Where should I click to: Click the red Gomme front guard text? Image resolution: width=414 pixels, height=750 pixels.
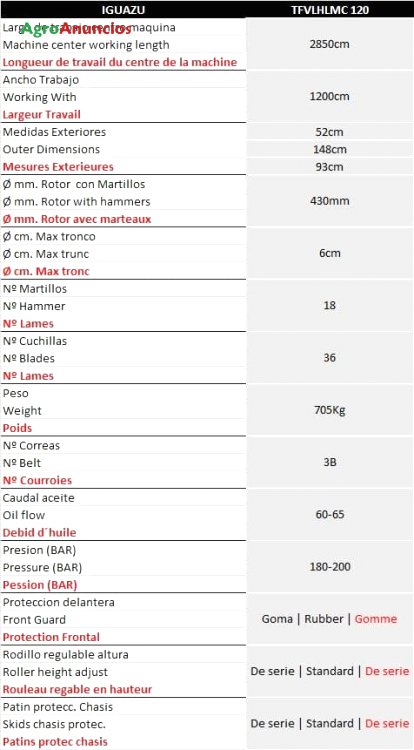tap(376, 619)
